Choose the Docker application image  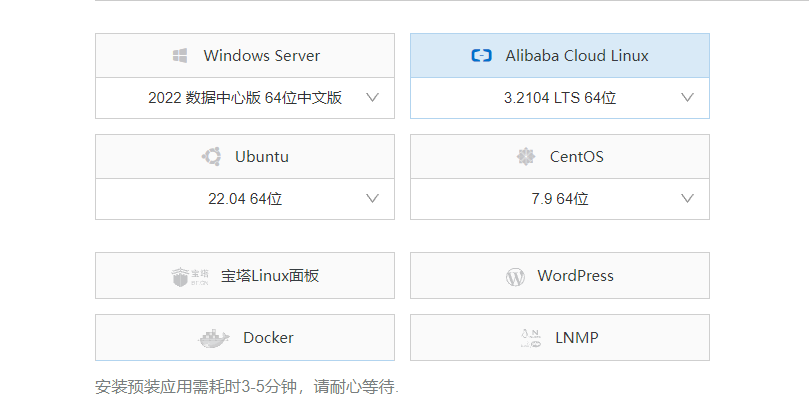pyautogui.click(x=245, y=338)
